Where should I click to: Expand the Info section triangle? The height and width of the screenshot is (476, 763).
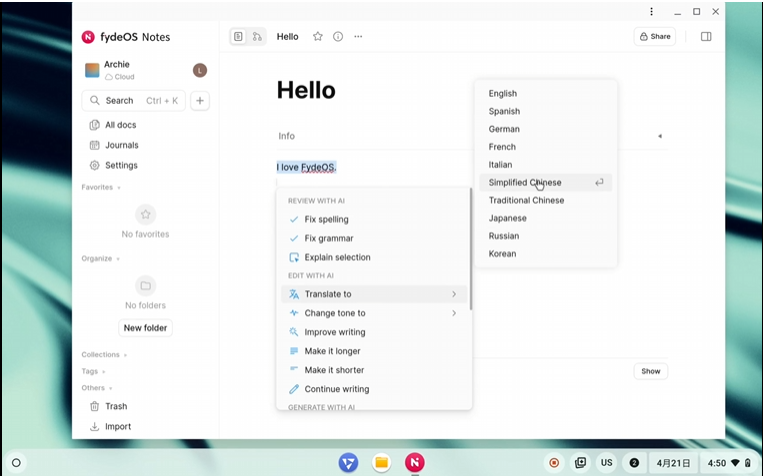click(660, 136)
